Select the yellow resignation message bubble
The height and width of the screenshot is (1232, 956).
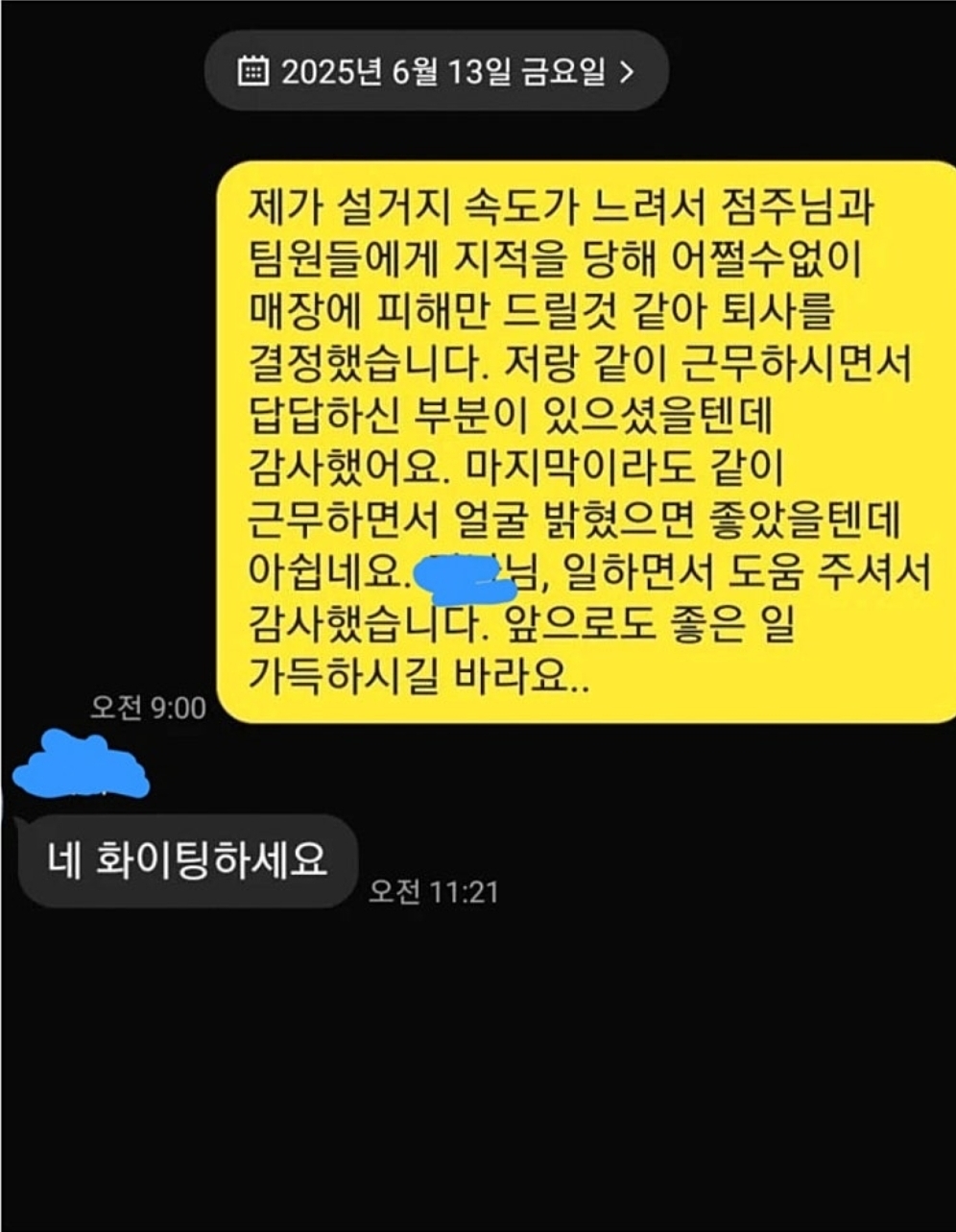pos(586,441)
